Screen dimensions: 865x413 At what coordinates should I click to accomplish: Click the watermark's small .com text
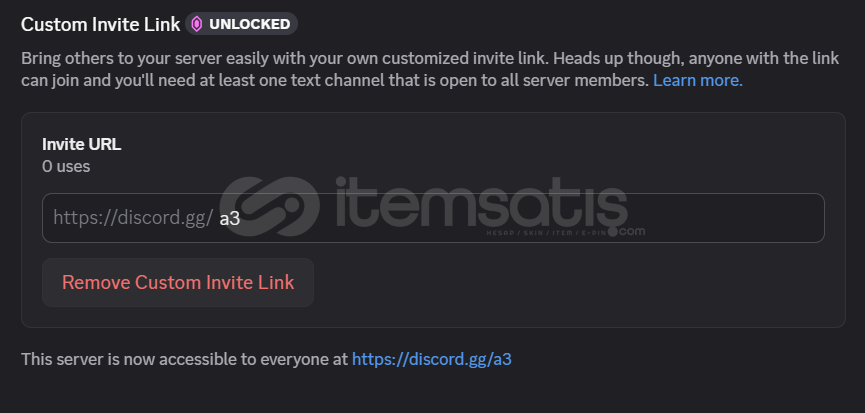point(632,231)
